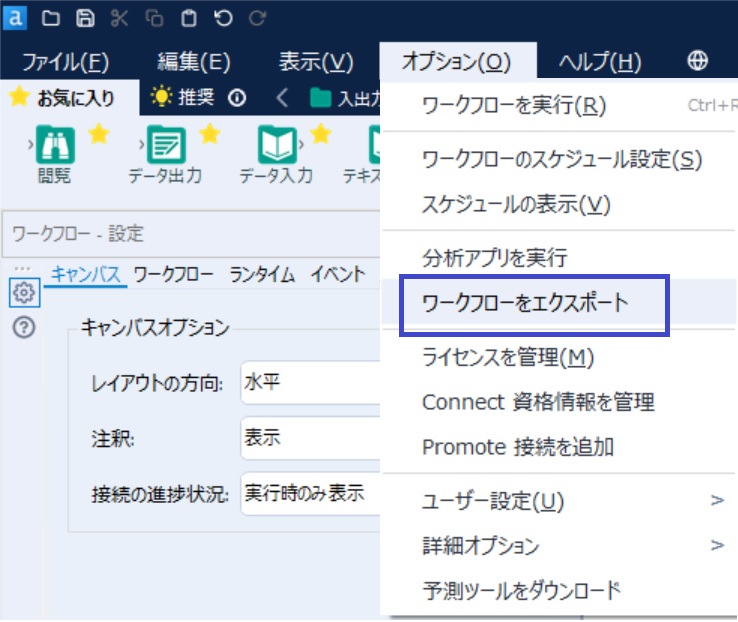Select the データ出力 tool icon
Viewport: 738px width, 622px height.
(166, 144)
